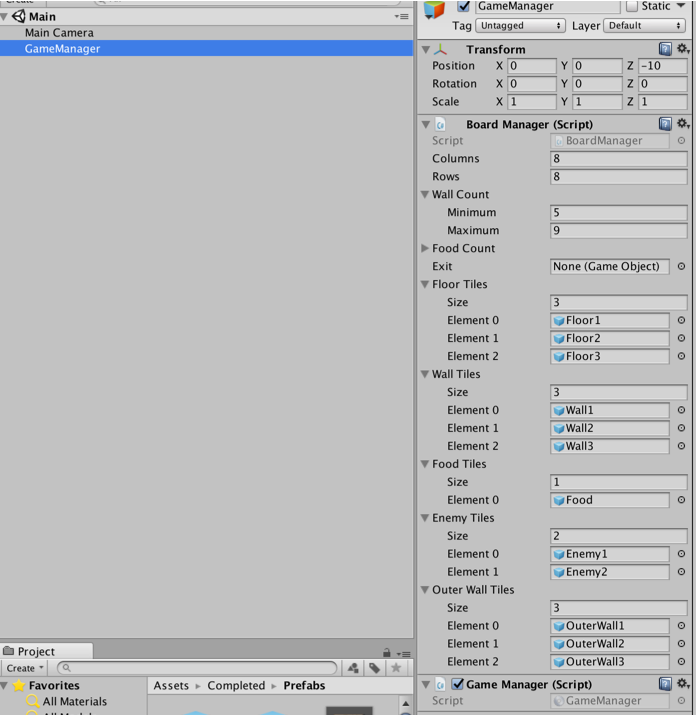Click object picker next to Food
The image size is (697, 715).
click(681, 500)
